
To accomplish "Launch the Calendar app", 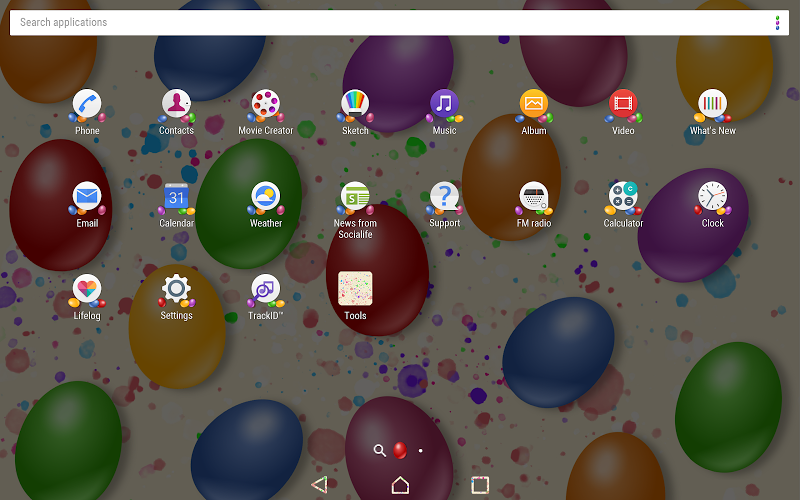I will [176, 197].
